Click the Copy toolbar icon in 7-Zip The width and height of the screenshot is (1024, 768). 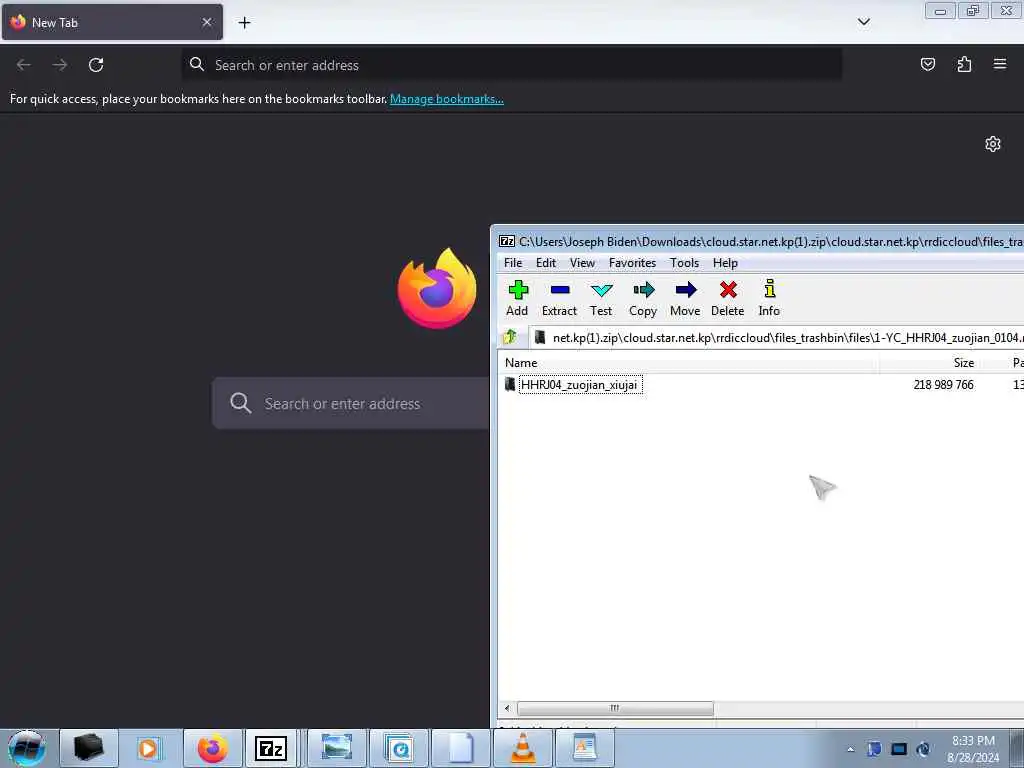click(x=643, y=298)
